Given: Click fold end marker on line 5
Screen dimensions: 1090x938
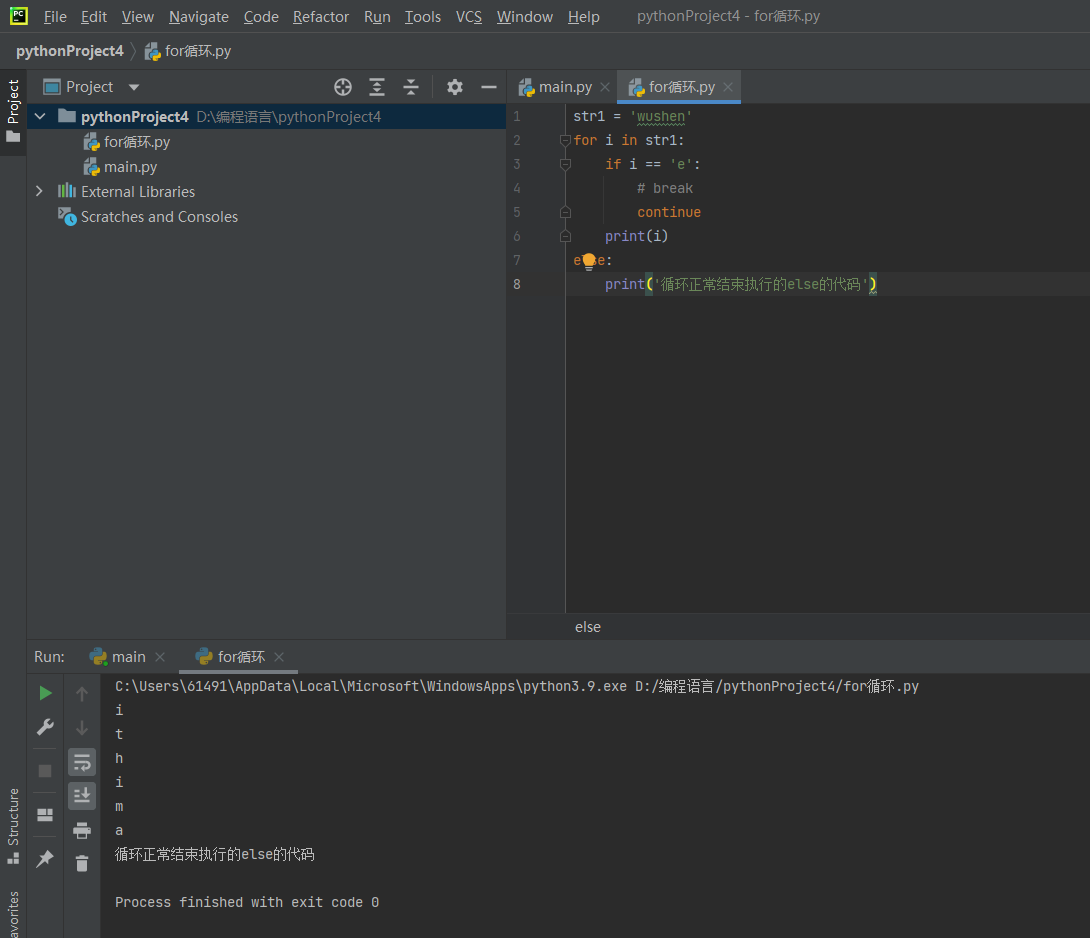Looking at the screenshot, I should (565, 212).
